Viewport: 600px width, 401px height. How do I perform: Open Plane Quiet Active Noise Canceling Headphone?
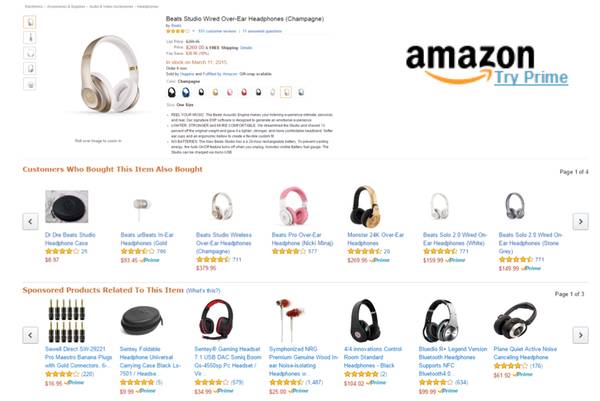[x=525, y=353]
